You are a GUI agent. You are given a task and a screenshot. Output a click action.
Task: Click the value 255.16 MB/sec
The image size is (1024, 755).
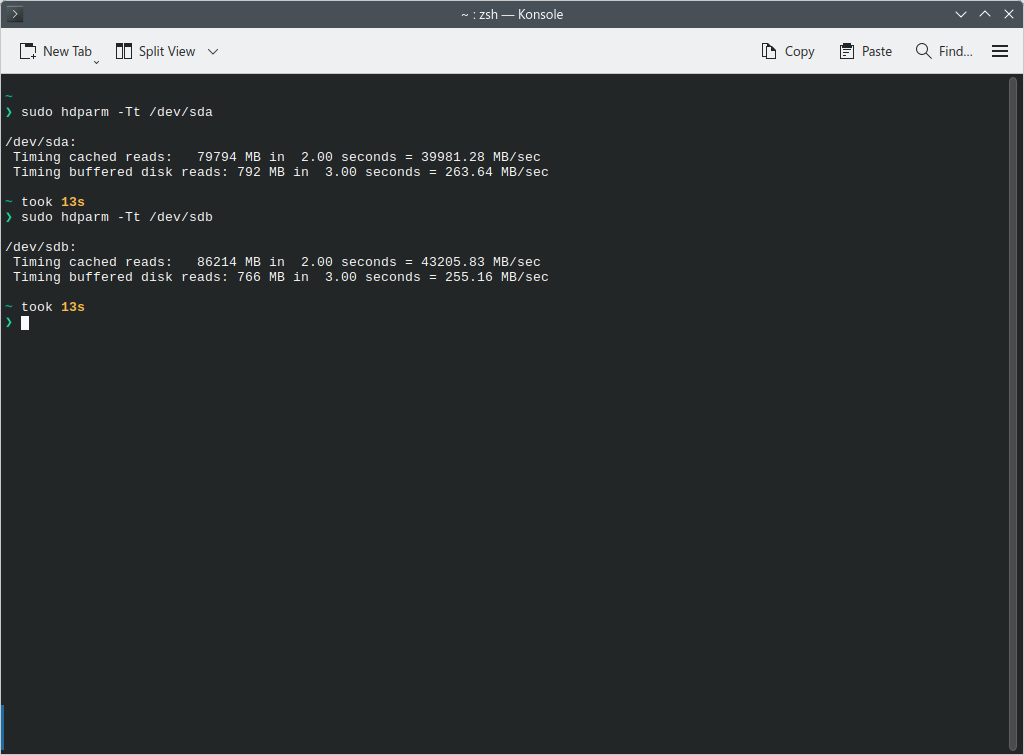pos(496,278)
